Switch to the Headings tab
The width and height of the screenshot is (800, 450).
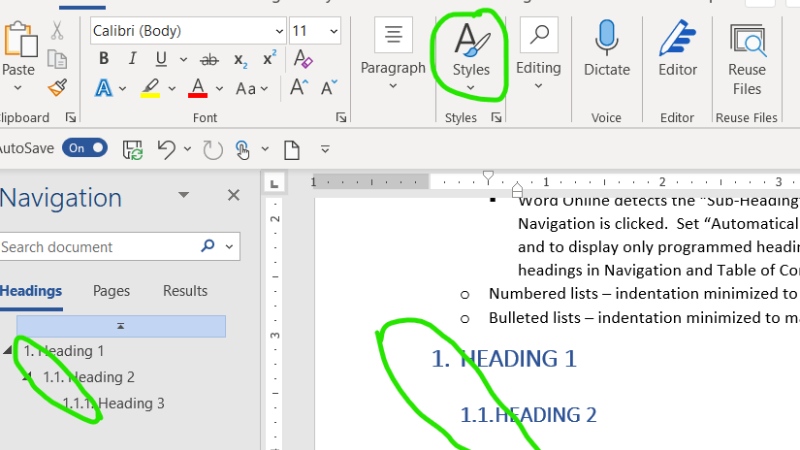31,291
